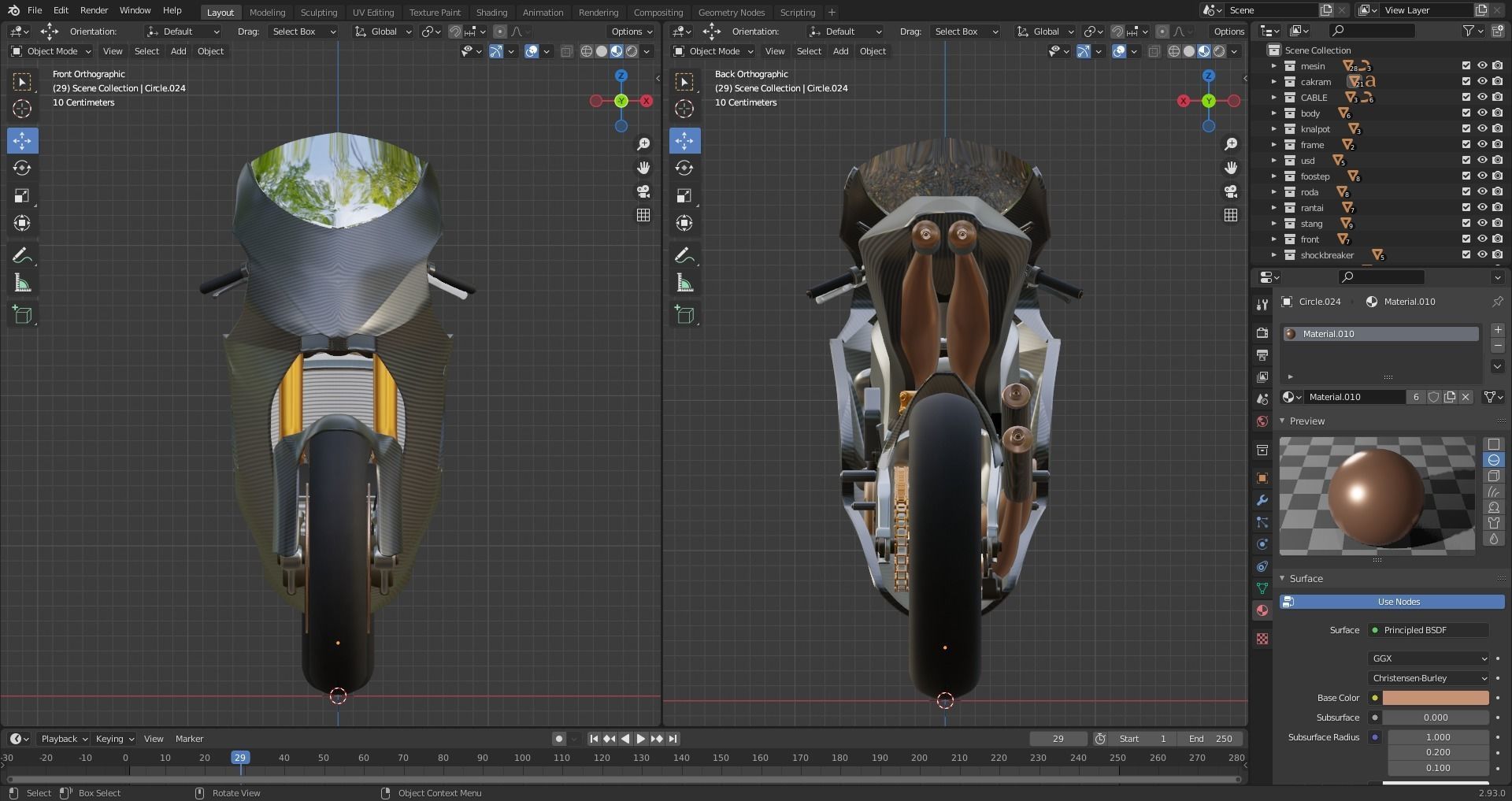Image resolution: width=1512 pixels, height=801 pixels.
Task: Open the Output properties tab
Action: coord(1262,354)
